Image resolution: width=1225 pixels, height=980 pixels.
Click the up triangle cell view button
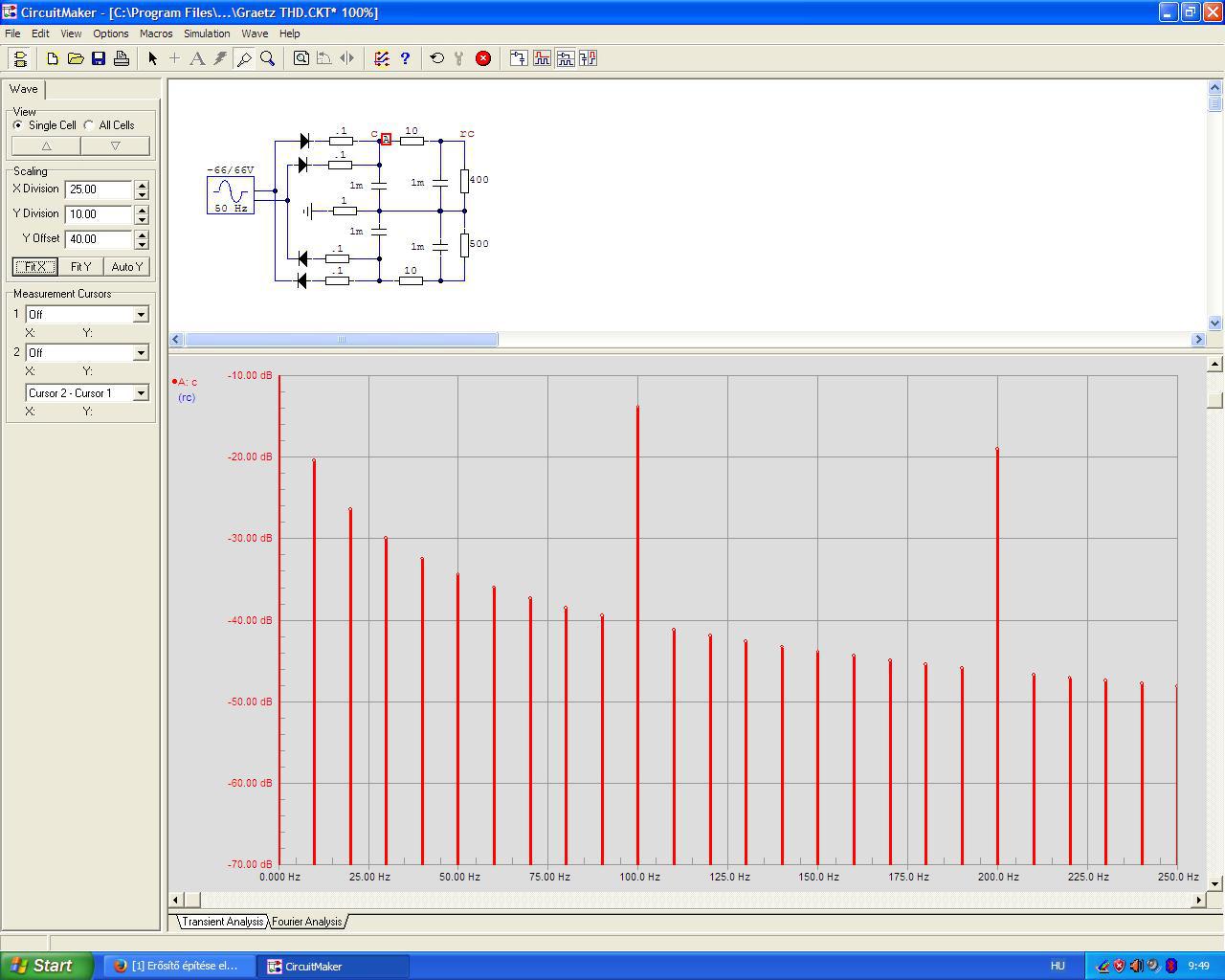pyautogui.click(x=46, y=145)
